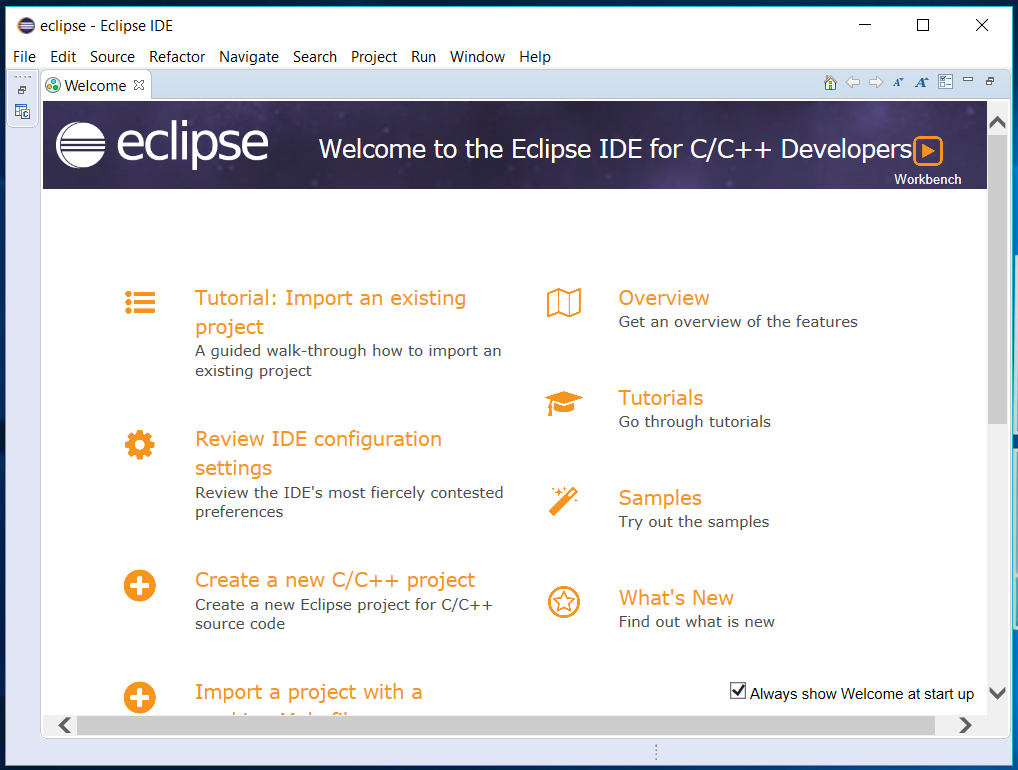
Task: Click the Workbench label
Action: (927, 179)
